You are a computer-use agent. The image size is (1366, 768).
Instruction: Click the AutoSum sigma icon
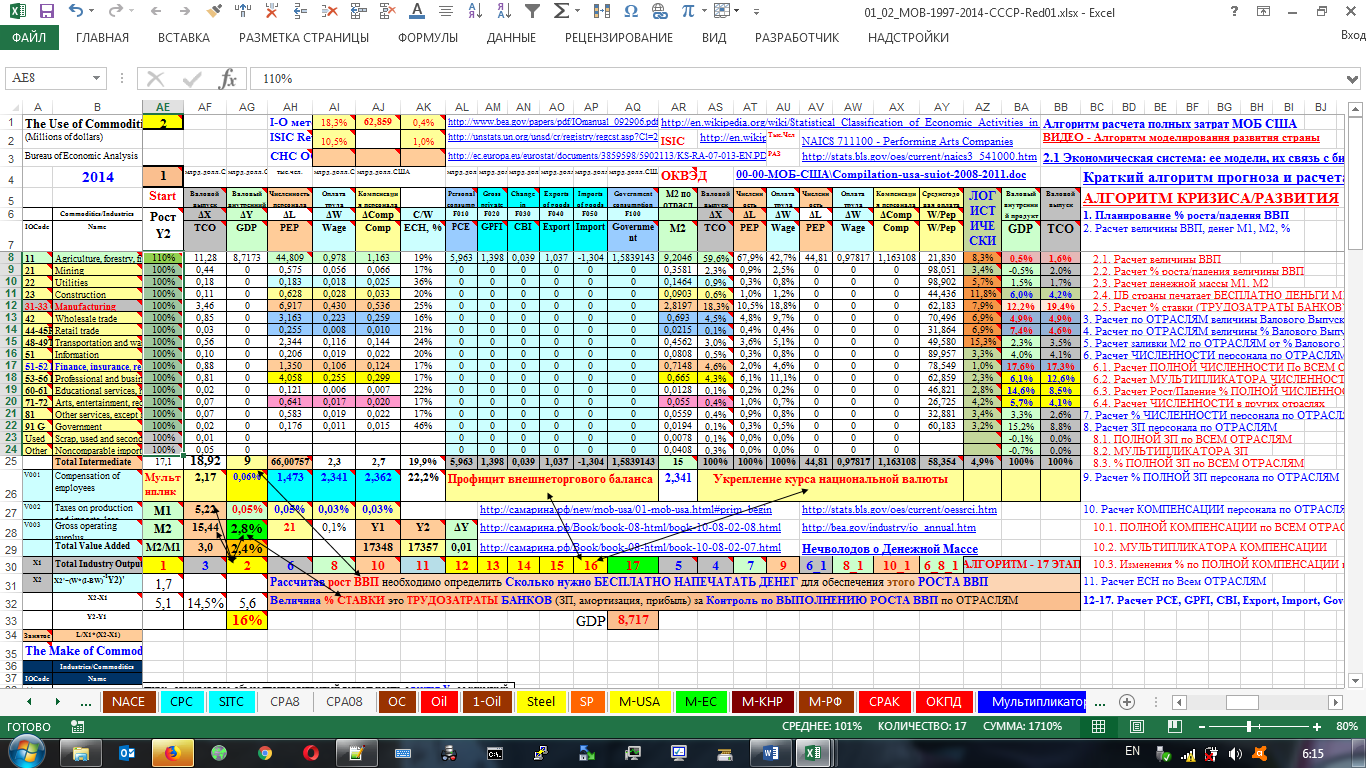562,13
